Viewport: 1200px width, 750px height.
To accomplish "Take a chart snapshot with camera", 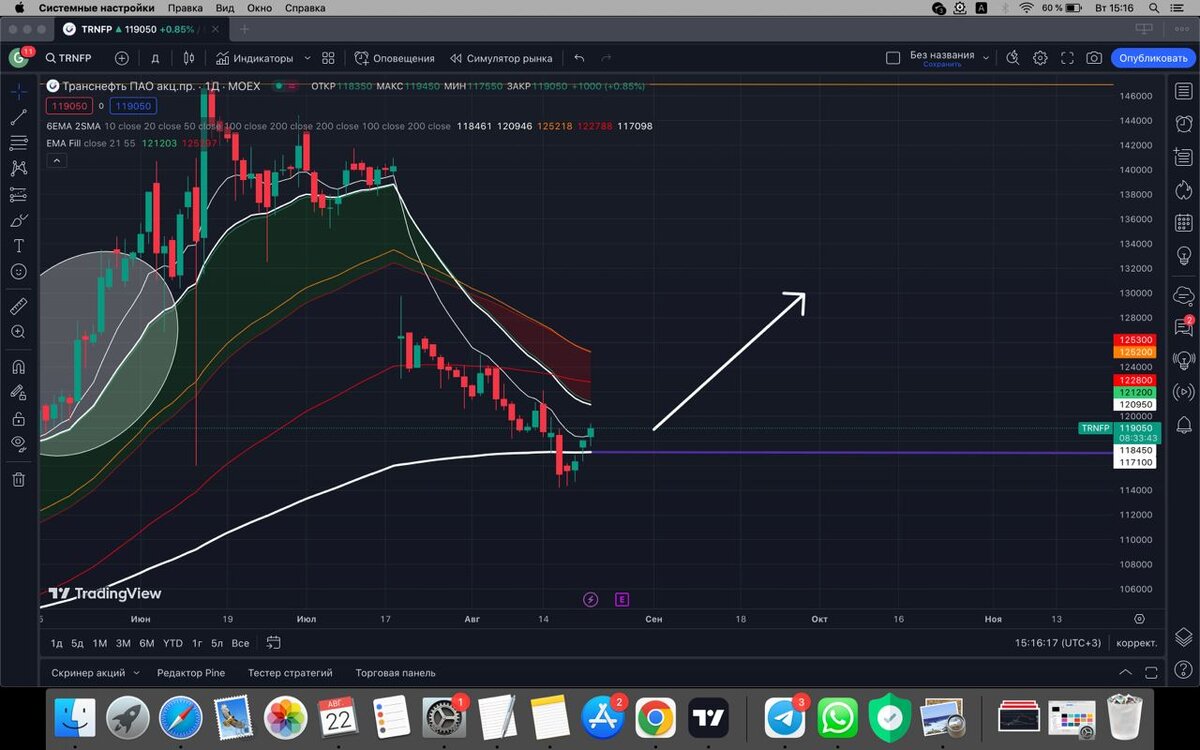I will 1094,58.
